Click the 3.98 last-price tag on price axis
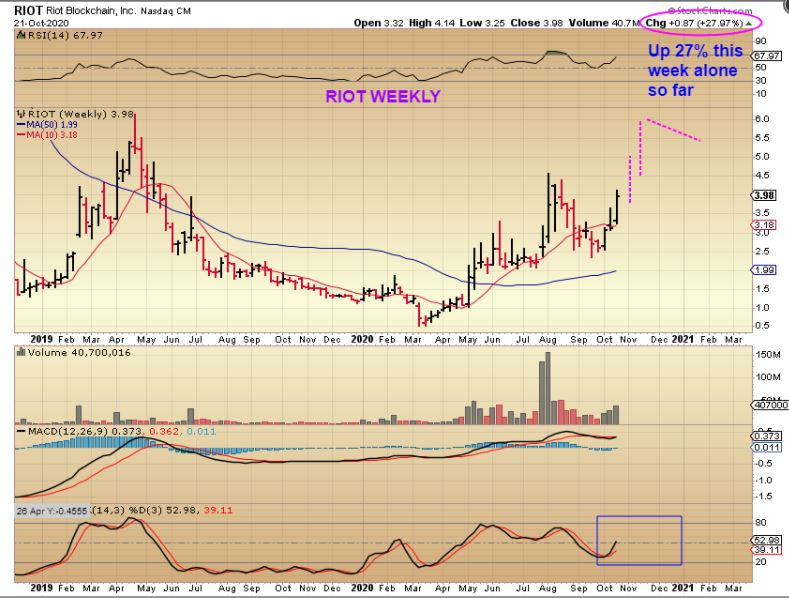Image resolution: width=789 pixels, height=598 pixels. coord(764,195)
